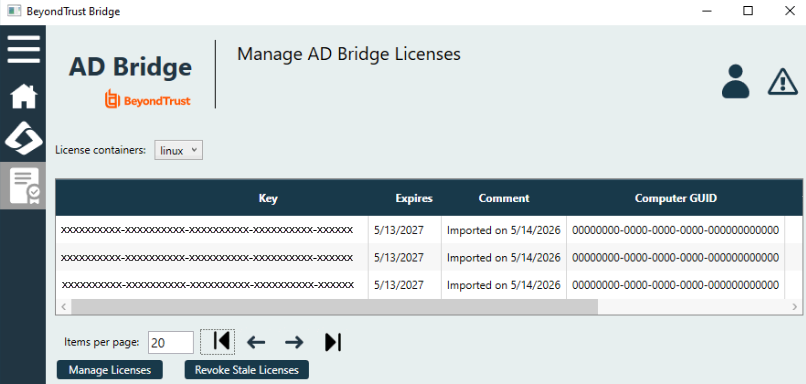Viewport: 806px width, 384px height.
Task: Jump to last page of licenses
Action: [x=333, y=342]
